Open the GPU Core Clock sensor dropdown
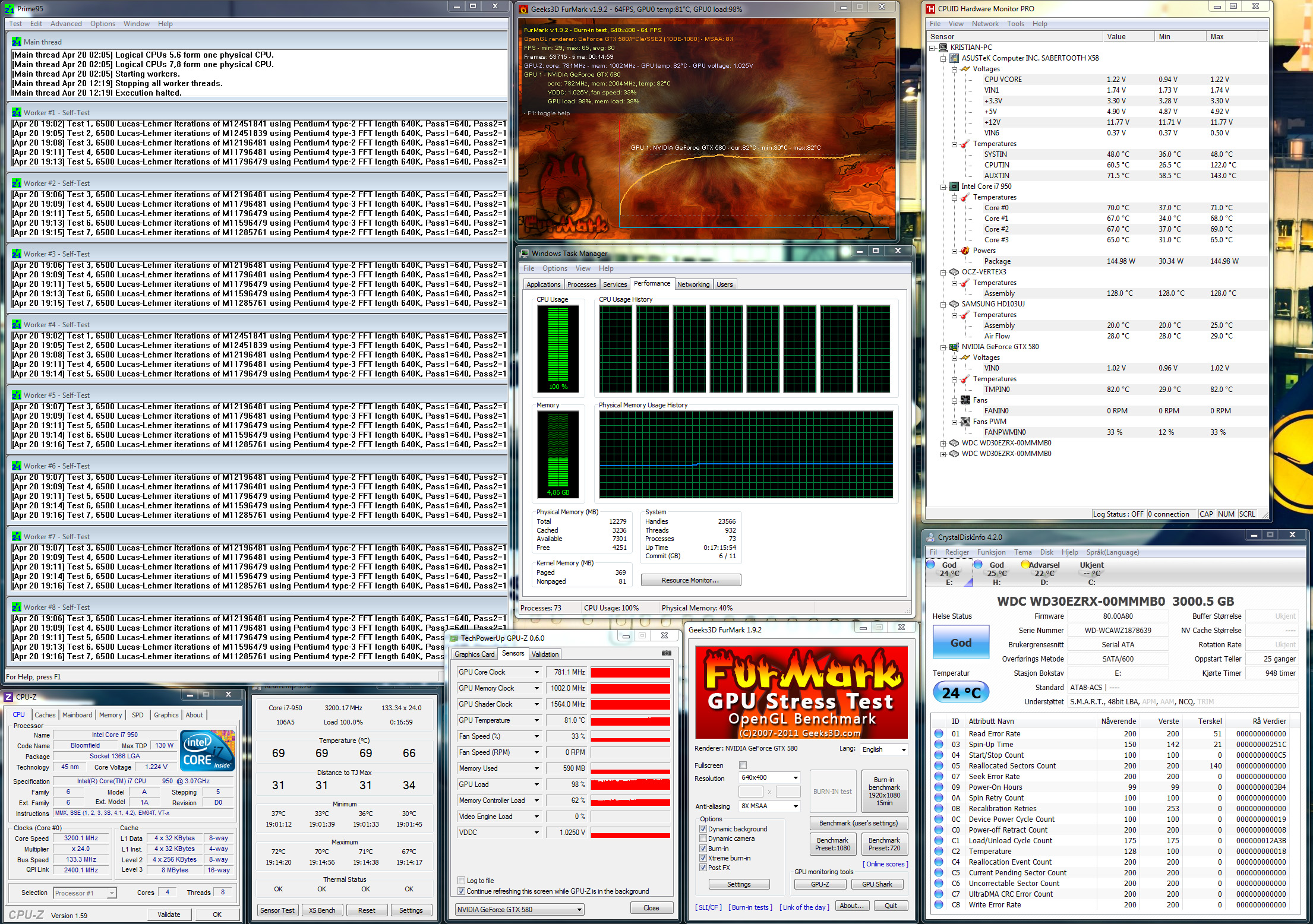The width and height of the screenshot is (1313, 924). (x=536, y=672)
